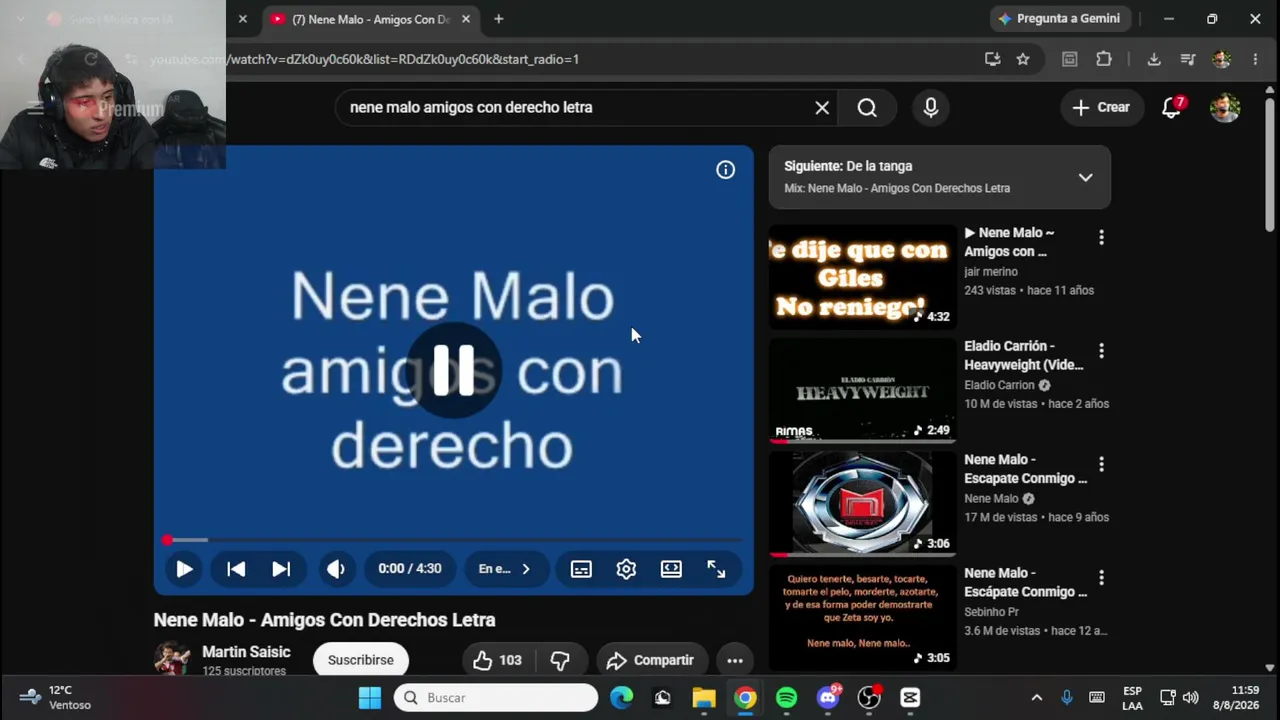Open File Explorer from the taskbar
Screen dimensions: 1280x720
coord(704,697)
